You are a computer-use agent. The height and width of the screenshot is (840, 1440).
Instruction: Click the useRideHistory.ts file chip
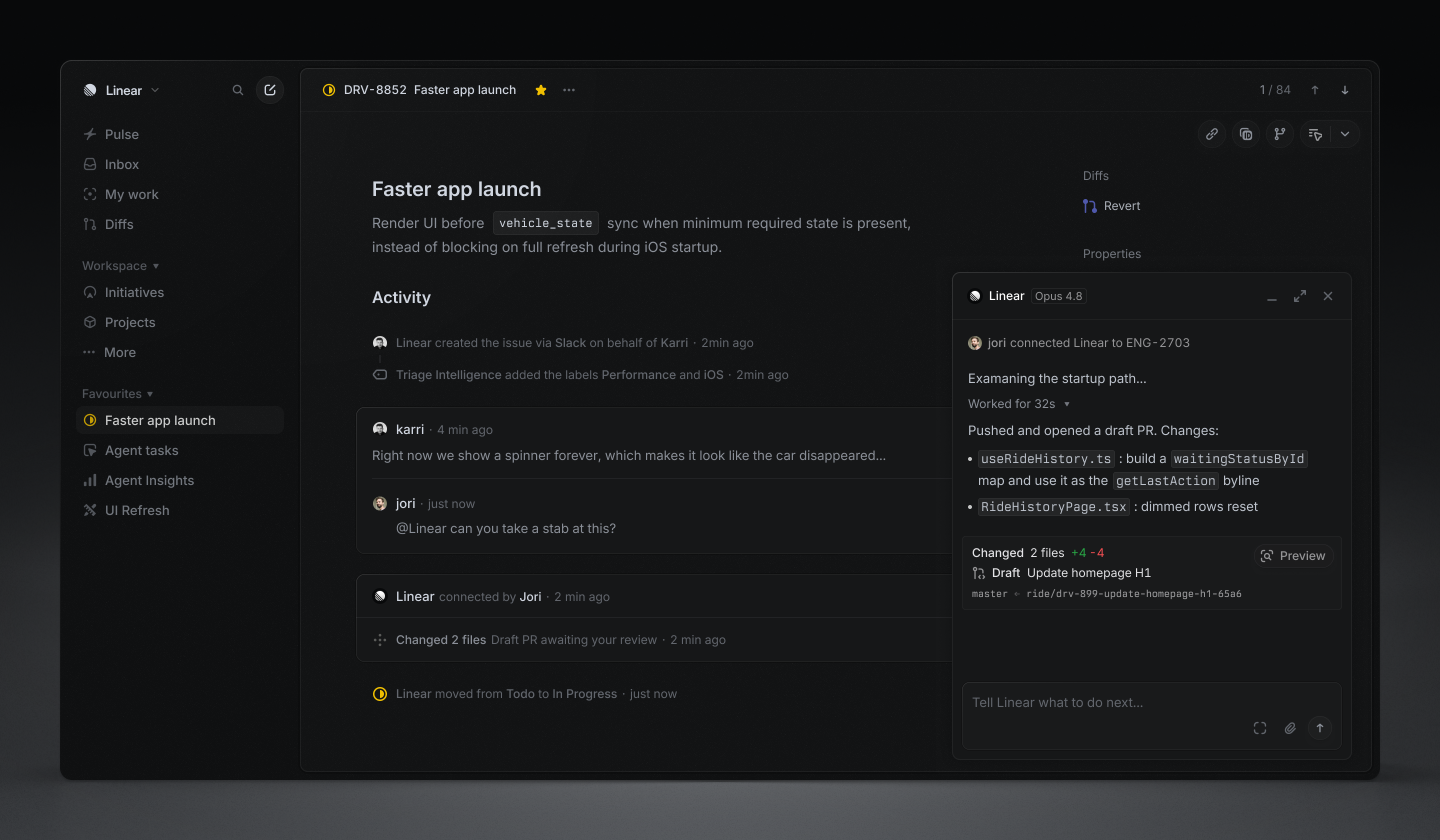pyautogui.click(x=1045, y=459)
